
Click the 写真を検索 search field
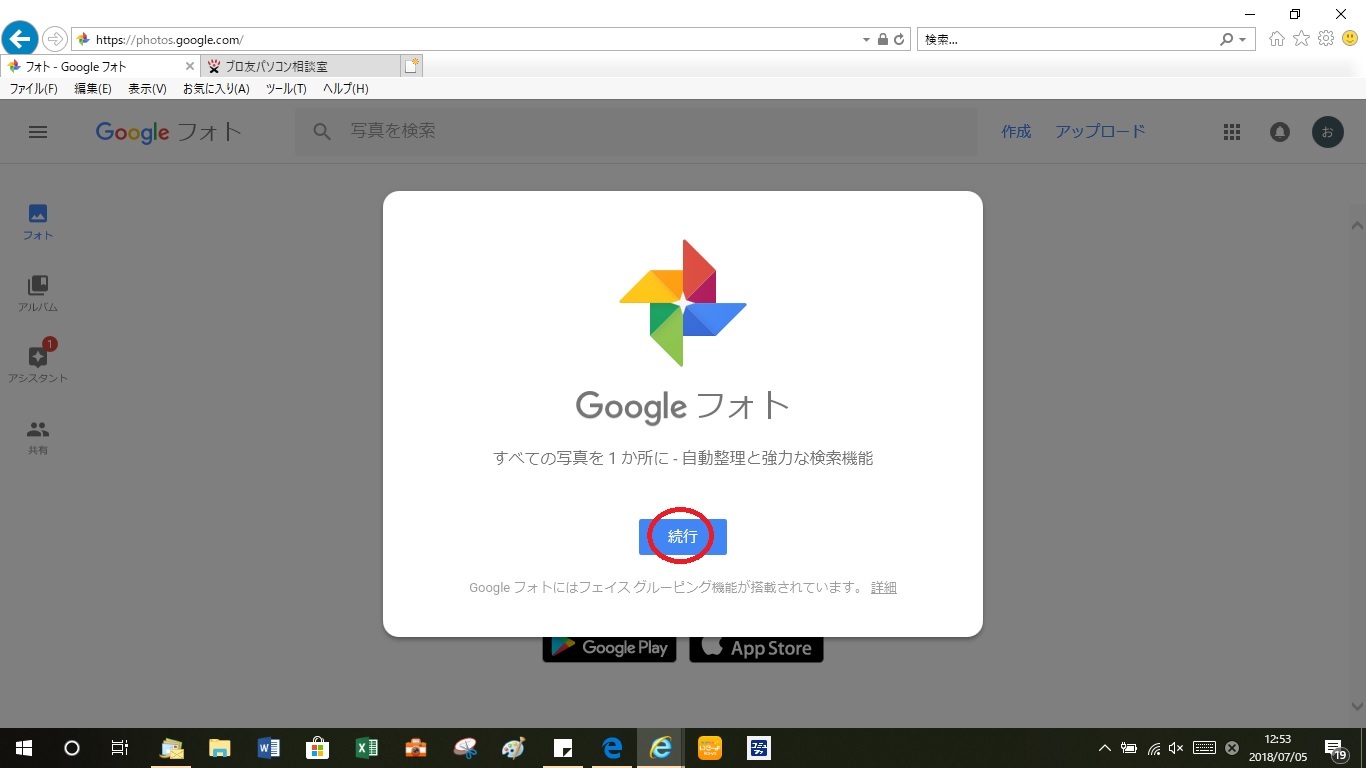click(636, 132)
